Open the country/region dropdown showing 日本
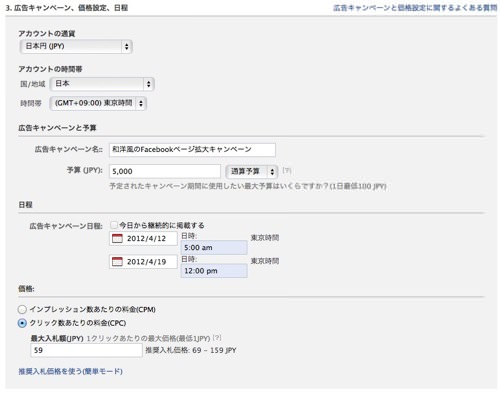 (102, 84)
